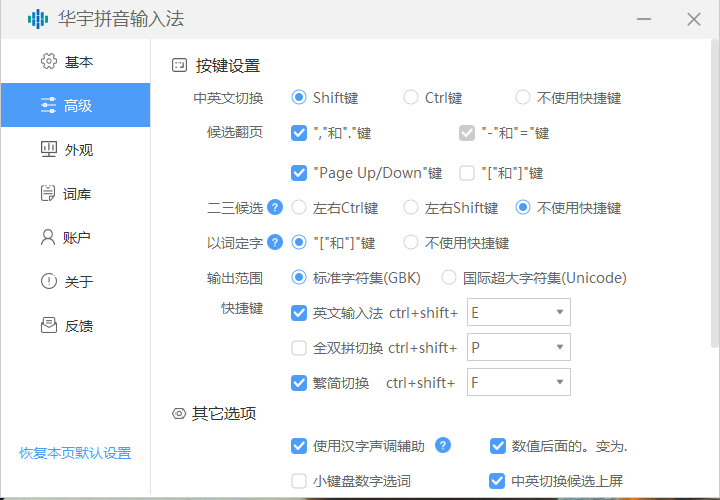Open the 繁简切换 key dropdown showing F

pos(519,383)
